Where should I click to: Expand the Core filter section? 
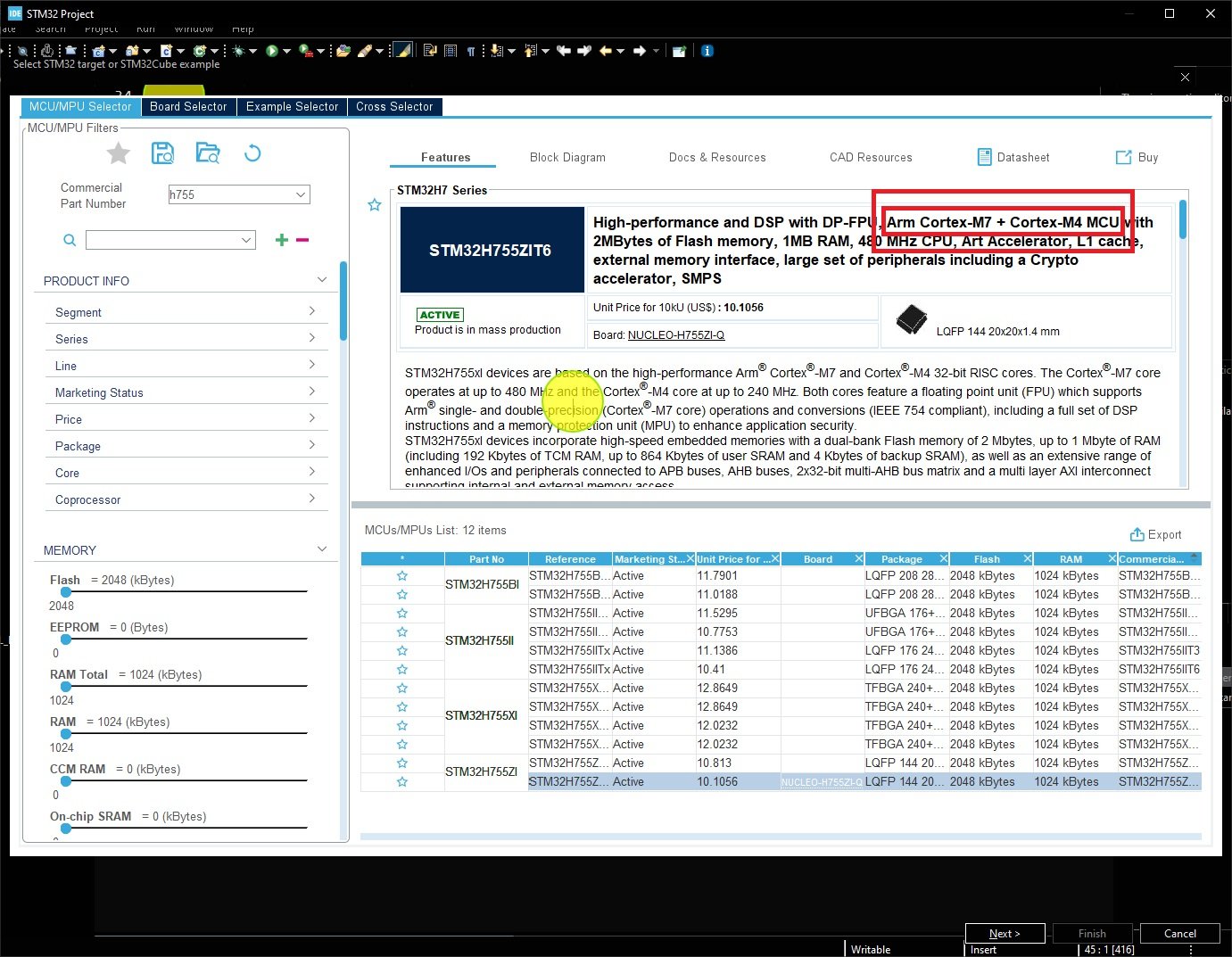point(186,473)
